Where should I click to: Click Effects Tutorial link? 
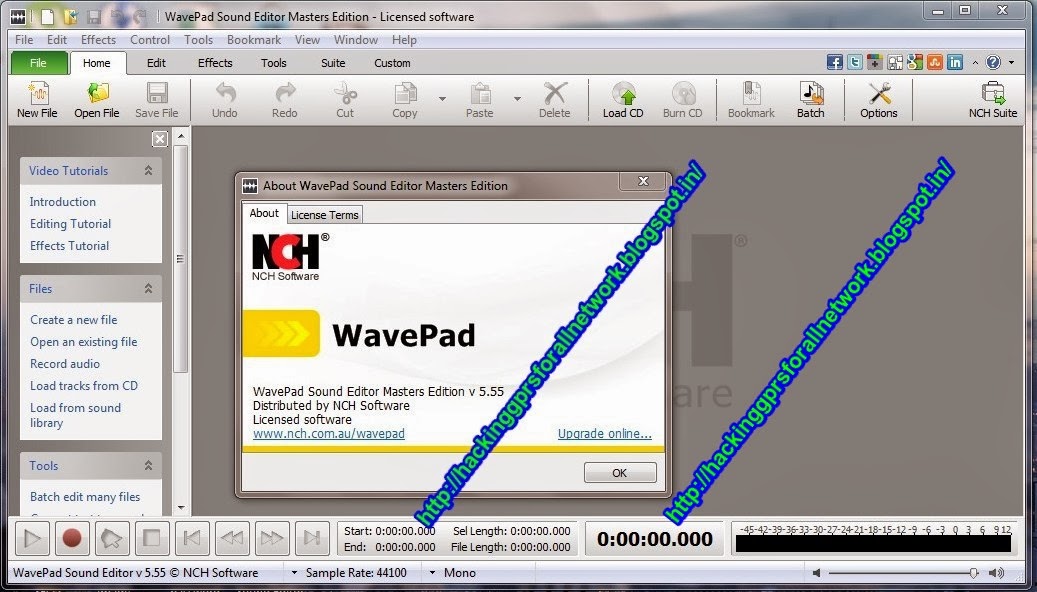tap(69, 245)
